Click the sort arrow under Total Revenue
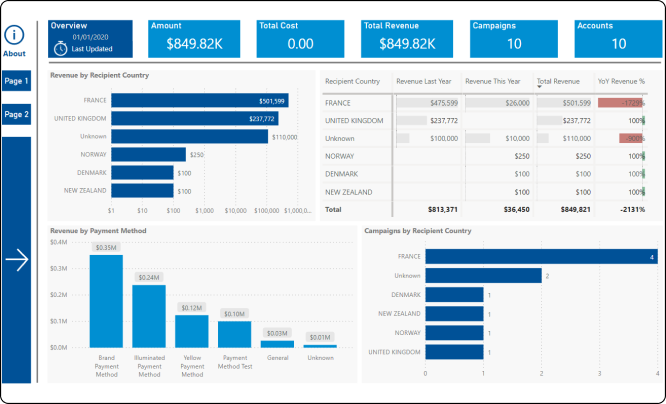The image size is (666, 404). (541, 87)
